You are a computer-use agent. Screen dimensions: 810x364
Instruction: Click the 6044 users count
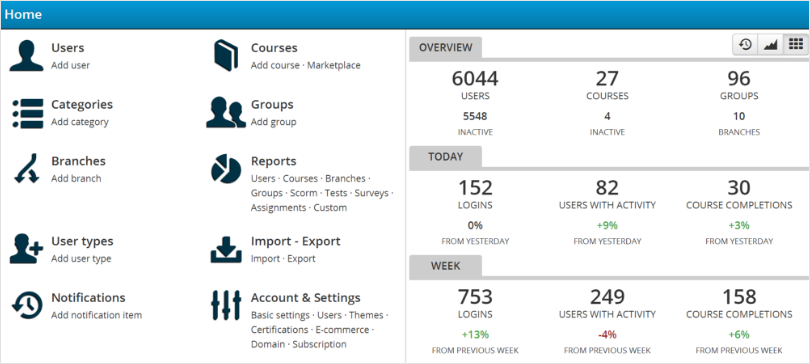click(x=475, y=78)
